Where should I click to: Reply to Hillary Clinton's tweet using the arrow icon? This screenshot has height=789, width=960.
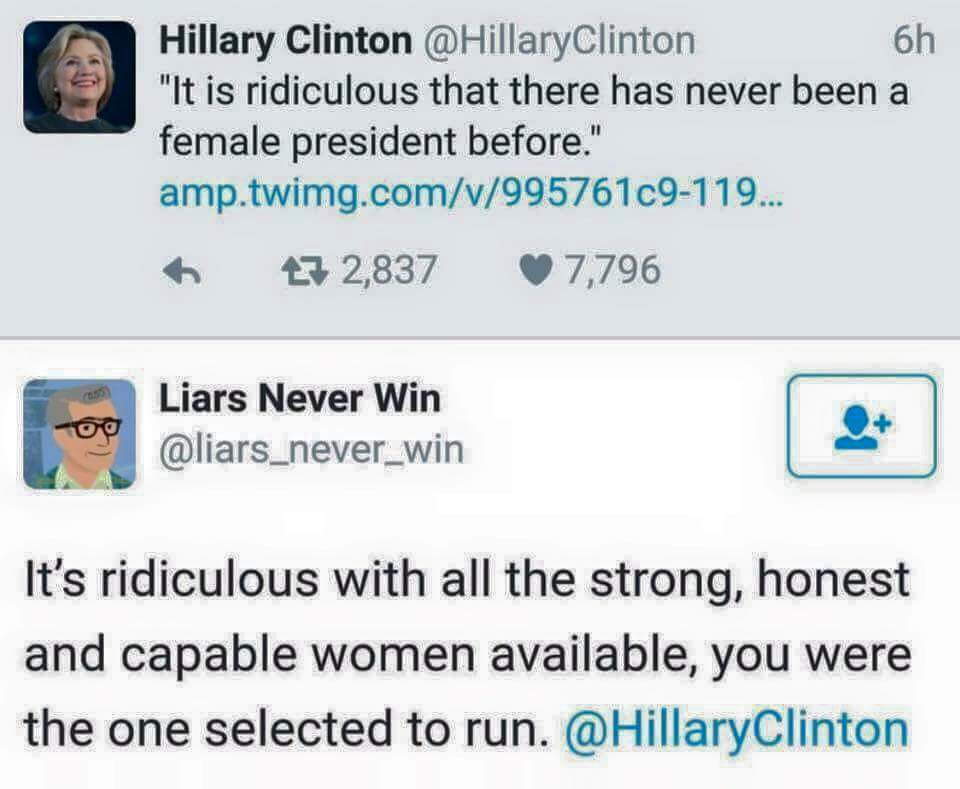(x=182, y=271)
